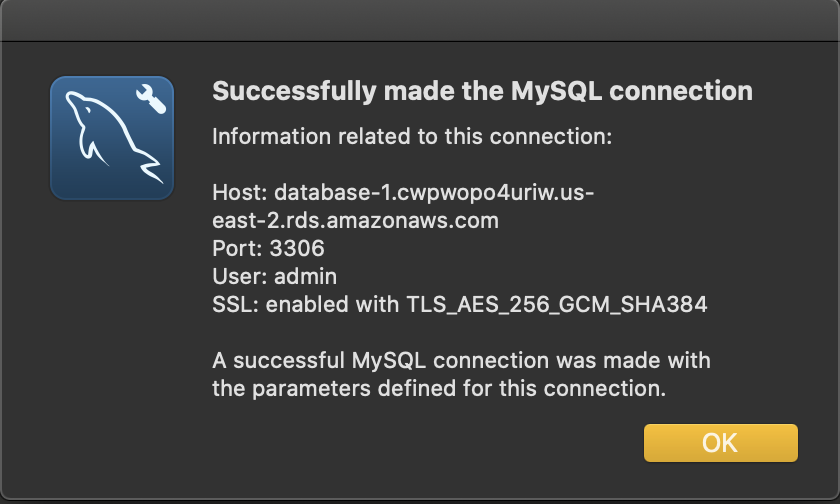Screen dimensions: 840x504
Task: Click the words "enabled with" in SSL line
Action: (332, 304)
